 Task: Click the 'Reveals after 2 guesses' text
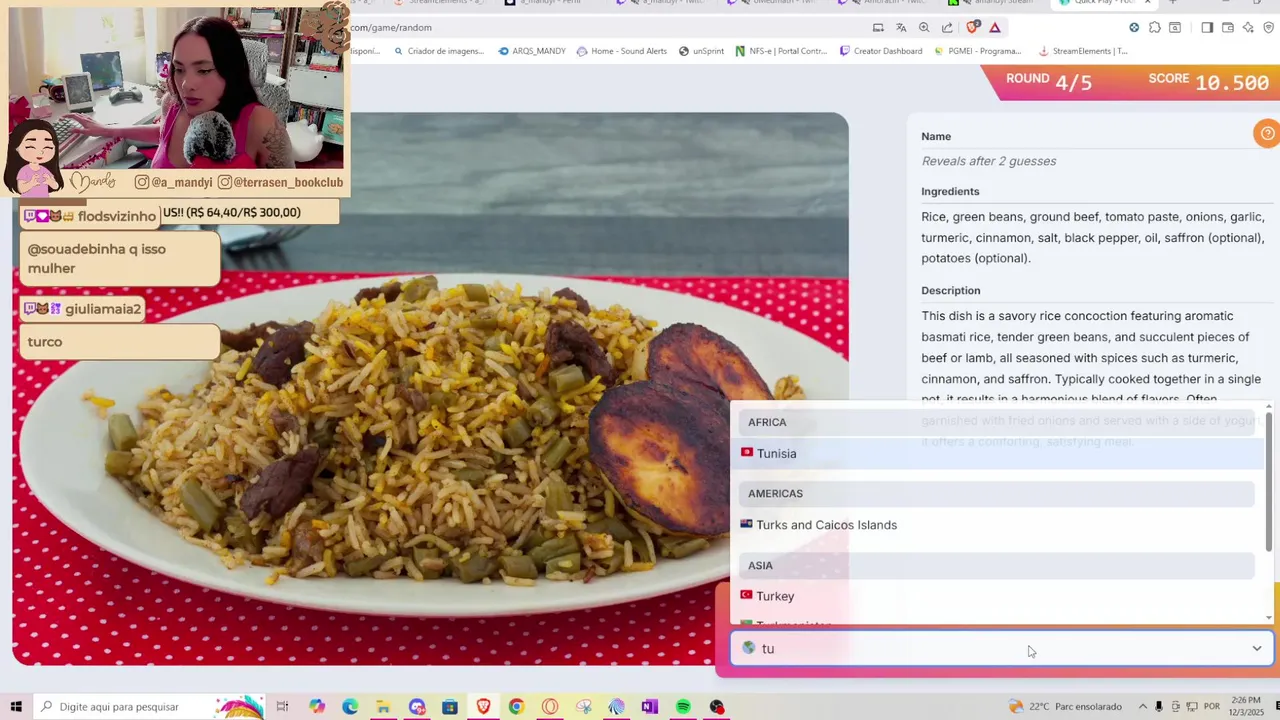coord(988,161)
